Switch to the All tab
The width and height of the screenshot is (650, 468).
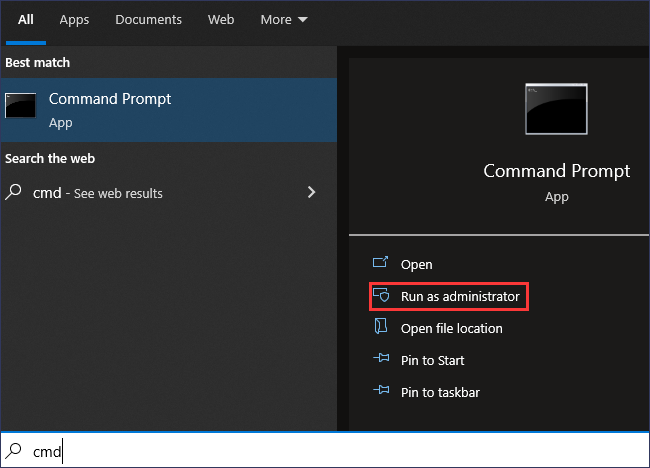(26, 20)
